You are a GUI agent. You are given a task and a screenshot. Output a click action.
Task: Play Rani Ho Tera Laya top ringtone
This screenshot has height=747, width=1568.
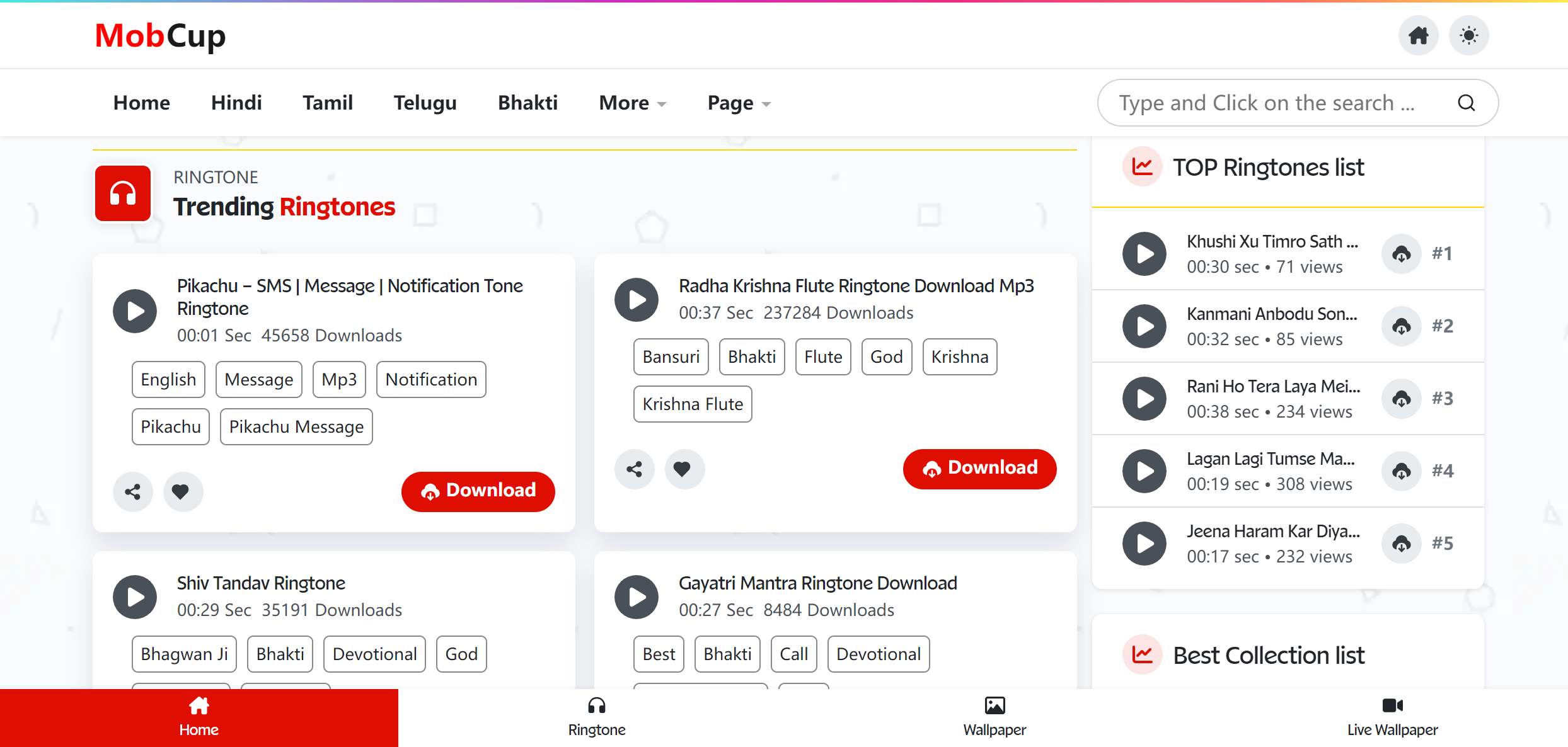point(1144,398)
